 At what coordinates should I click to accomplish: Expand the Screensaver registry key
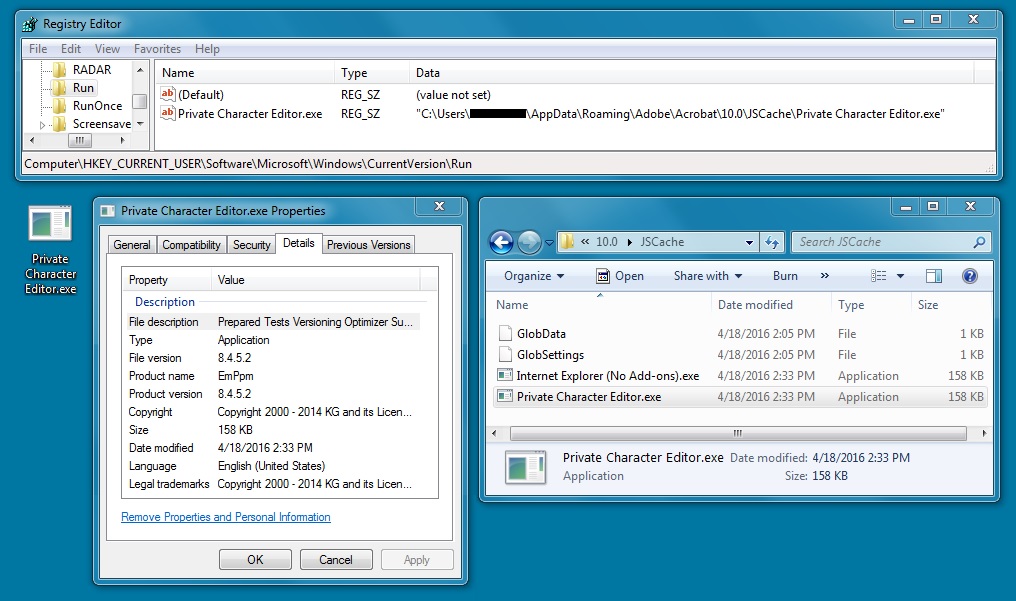point(42,125)
